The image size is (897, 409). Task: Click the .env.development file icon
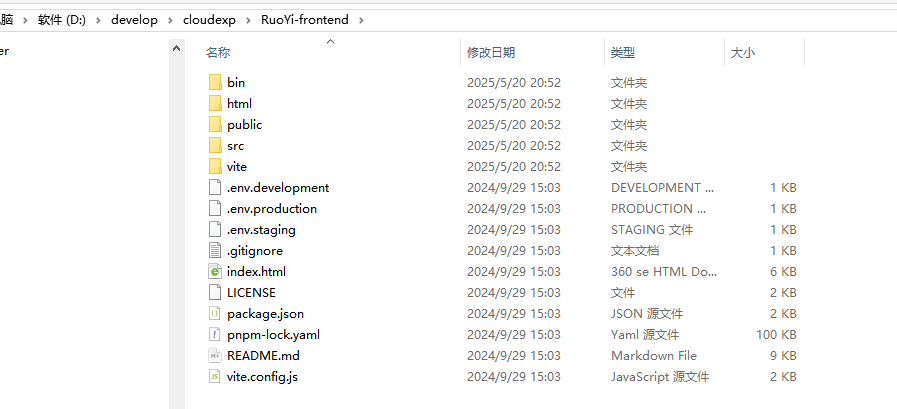[215, 188]
